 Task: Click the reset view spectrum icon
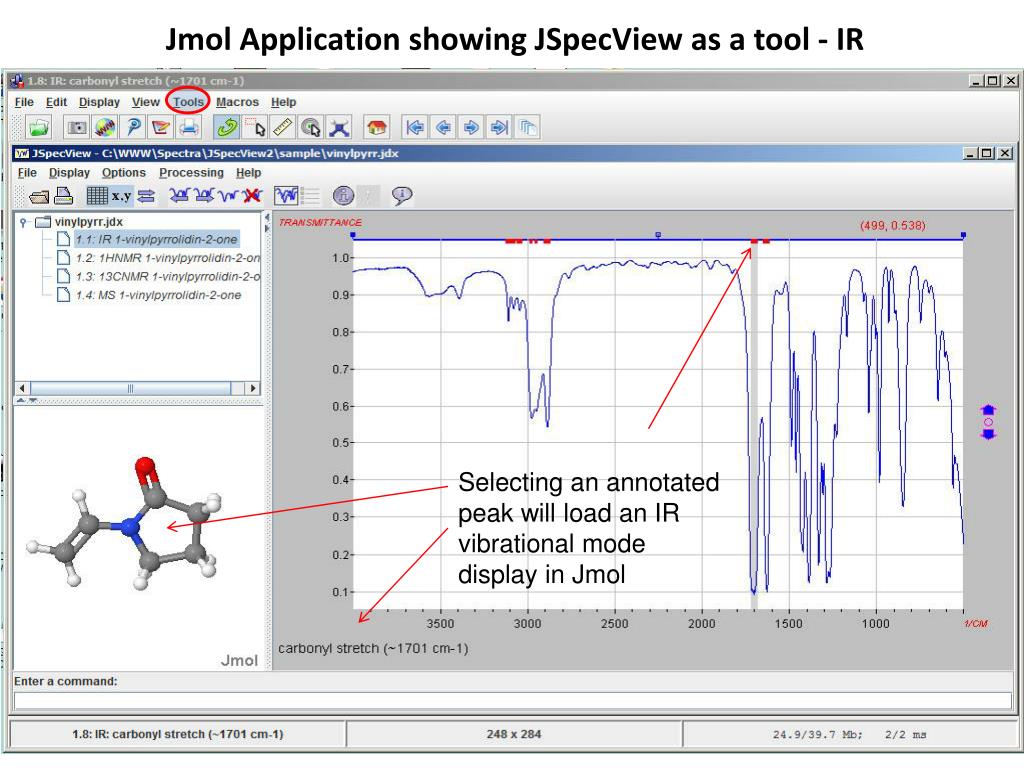[229, 195]
